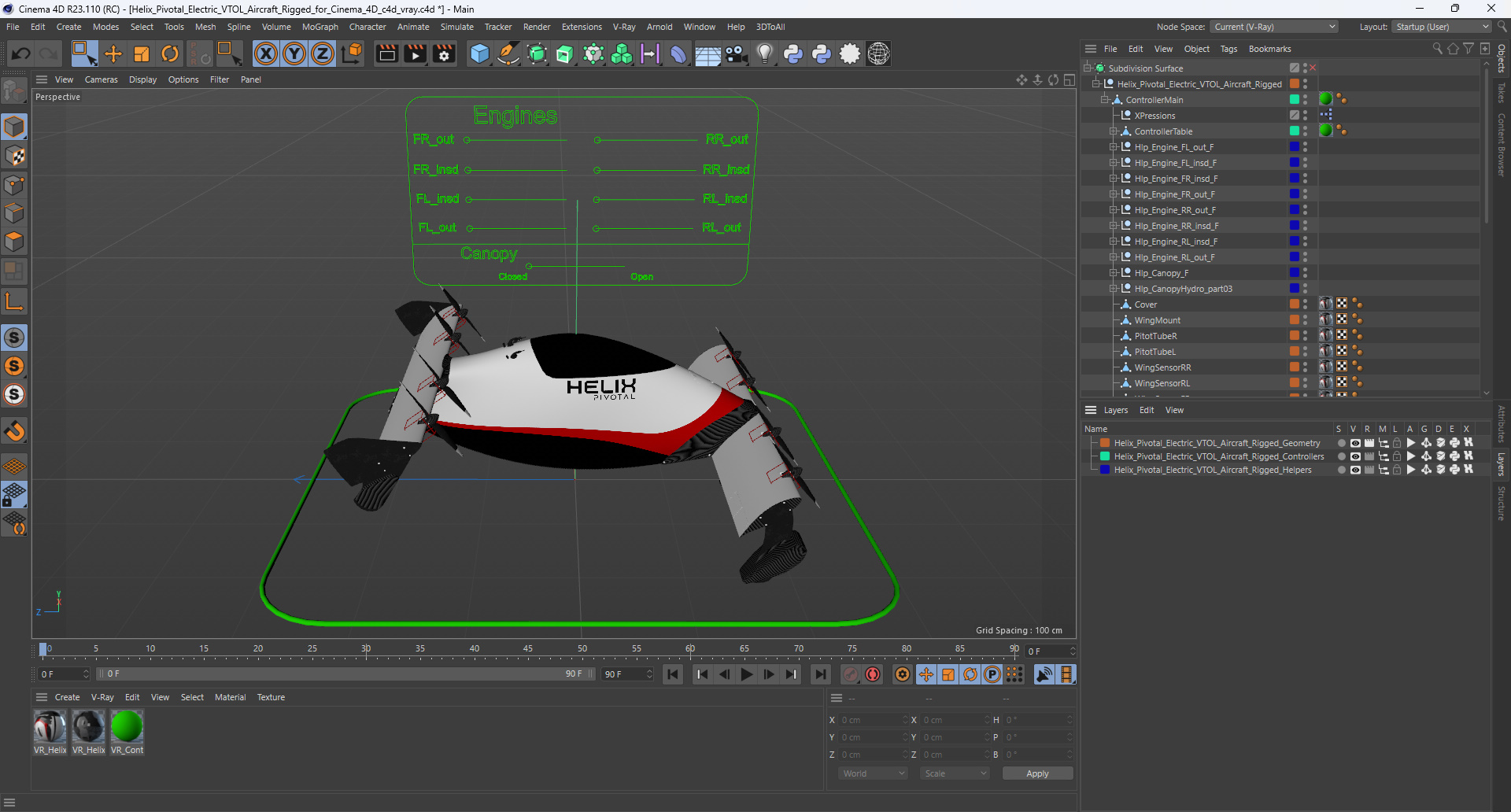Open the vertical Takes tab
This screenshot has height=812, width=1511.
[x=1502, y=92]
